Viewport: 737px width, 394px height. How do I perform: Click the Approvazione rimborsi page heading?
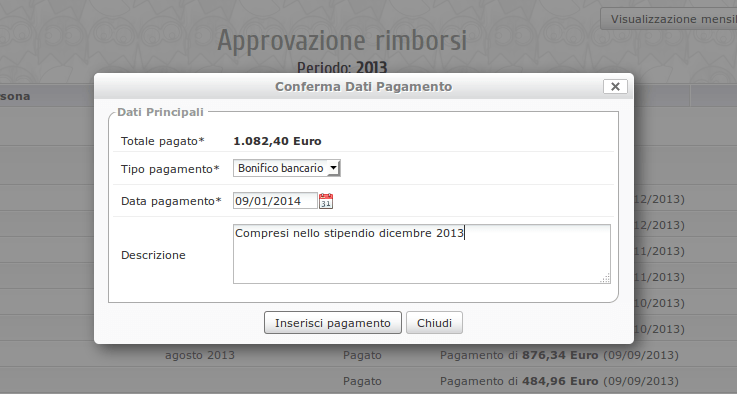pyautogui.click(x=342, y=40)
